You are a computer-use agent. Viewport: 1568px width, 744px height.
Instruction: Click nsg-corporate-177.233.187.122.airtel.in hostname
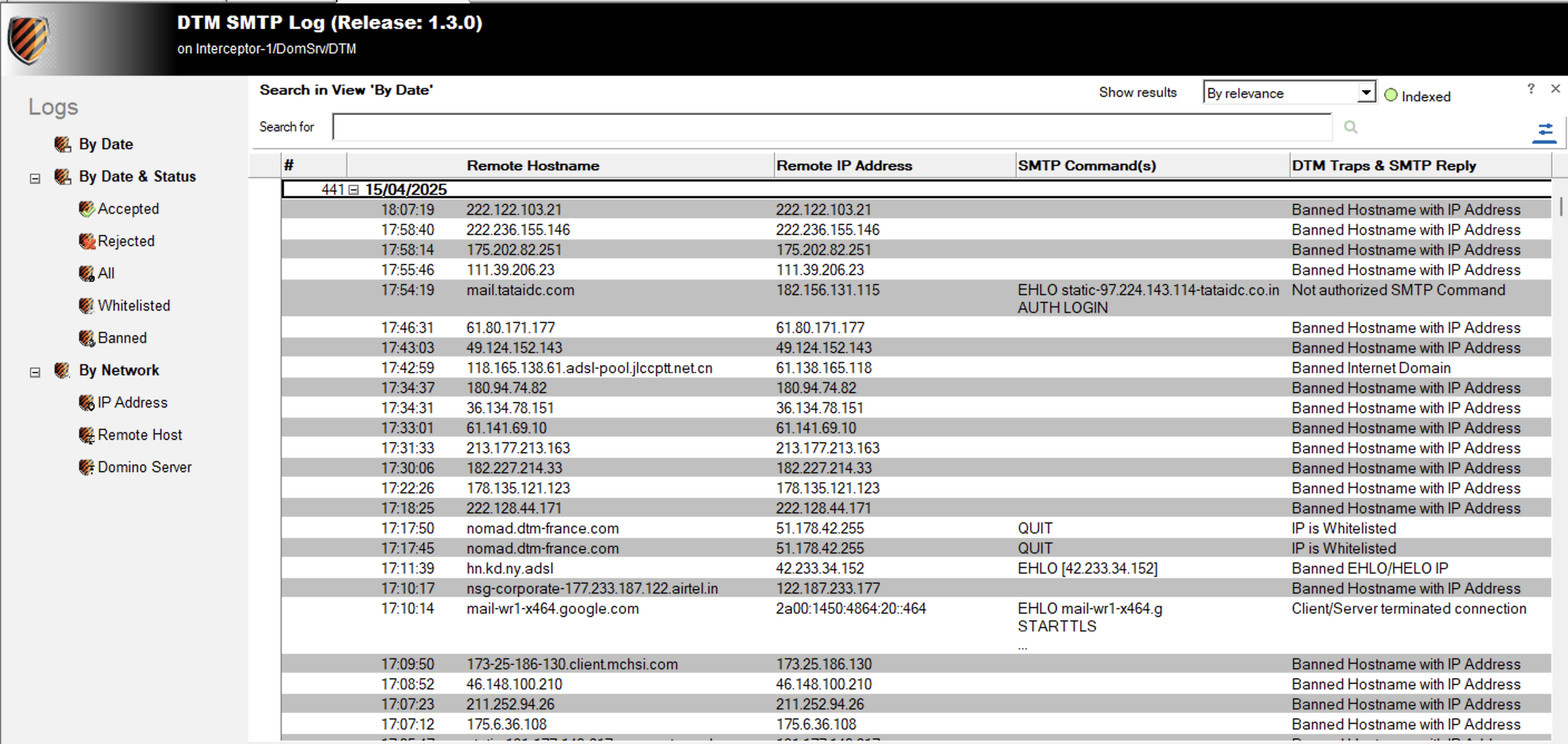[x=592, y=588]
